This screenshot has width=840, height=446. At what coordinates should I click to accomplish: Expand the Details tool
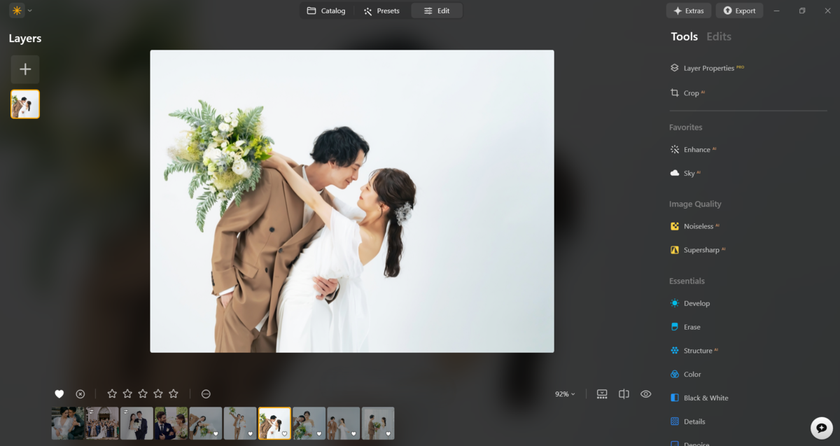(688, 421)
